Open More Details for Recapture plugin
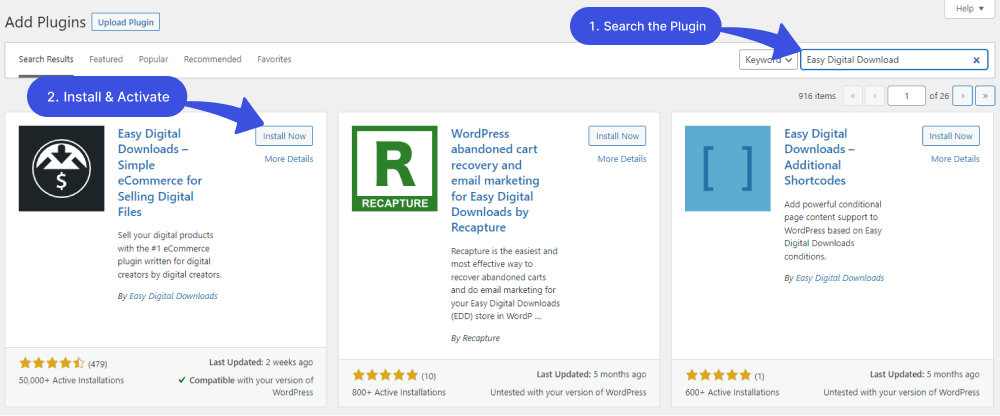This screenshot has width=1000, height=416. (622, 159)
